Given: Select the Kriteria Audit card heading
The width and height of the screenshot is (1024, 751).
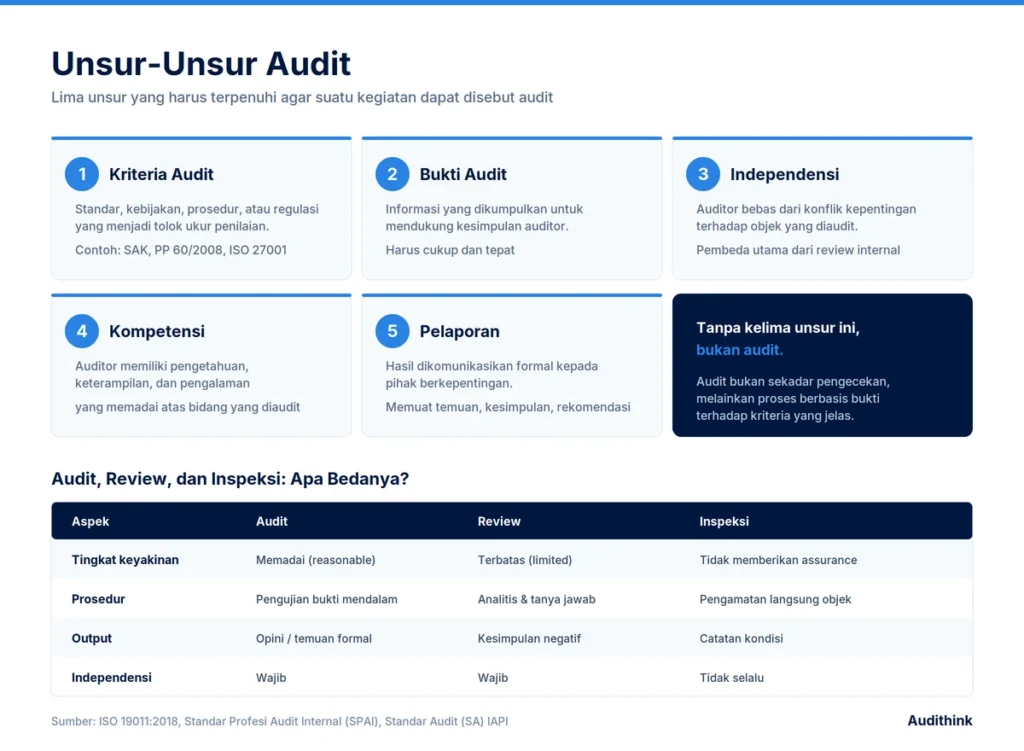Looking at the screenshot, I should tap(161, 174).
